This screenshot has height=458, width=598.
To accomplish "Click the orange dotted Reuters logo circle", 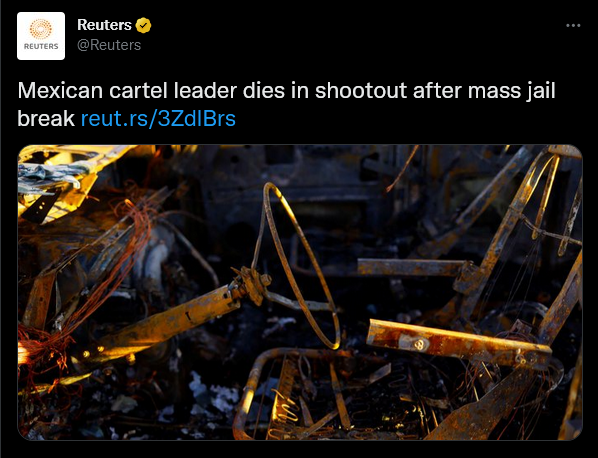I will pyautogui.click(x=41, y=29).
